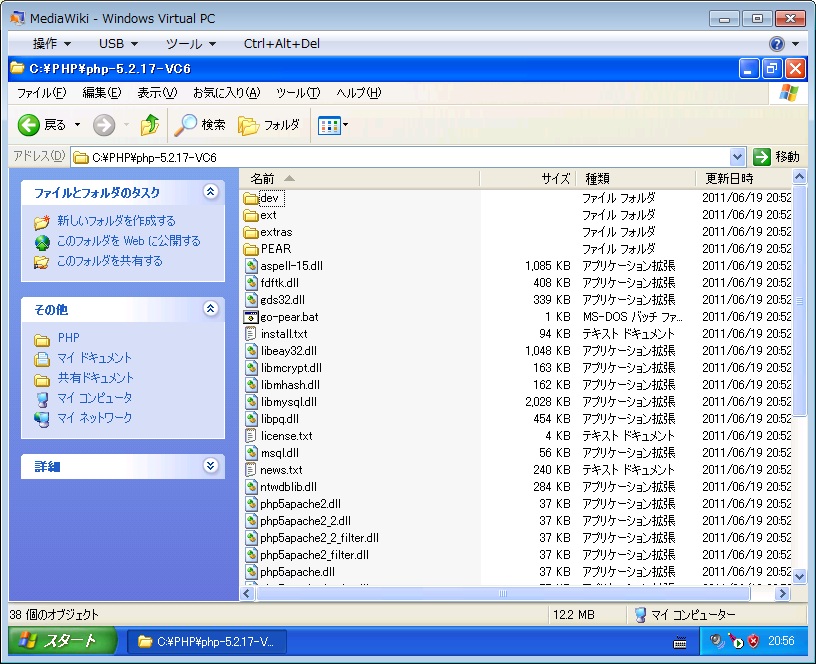
Task: Click the green Back arrow button
Action: [29, 125]
